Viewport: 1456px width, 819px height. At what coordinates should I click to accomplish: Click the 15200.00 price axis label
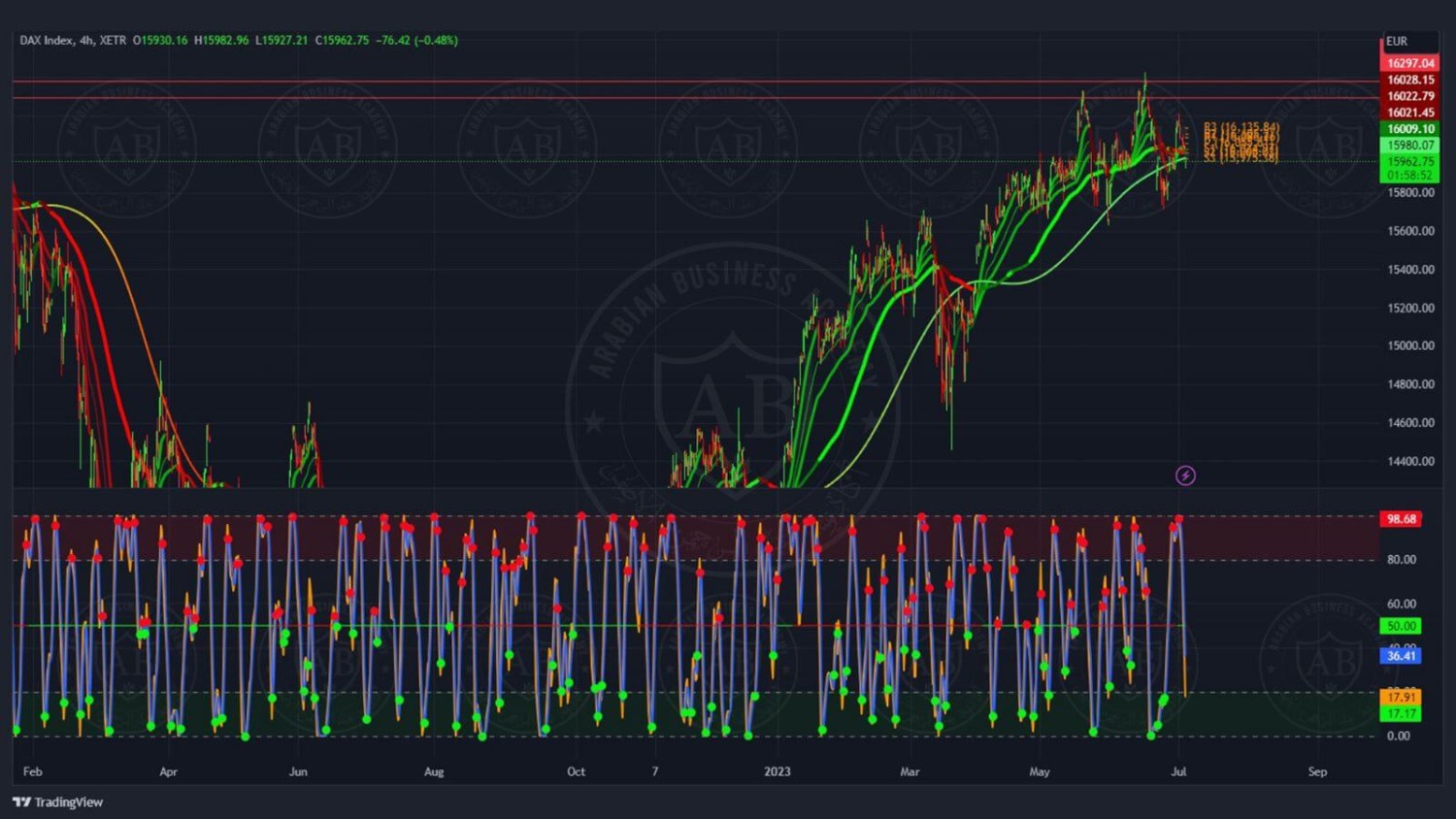click(x=1411, y=308)
